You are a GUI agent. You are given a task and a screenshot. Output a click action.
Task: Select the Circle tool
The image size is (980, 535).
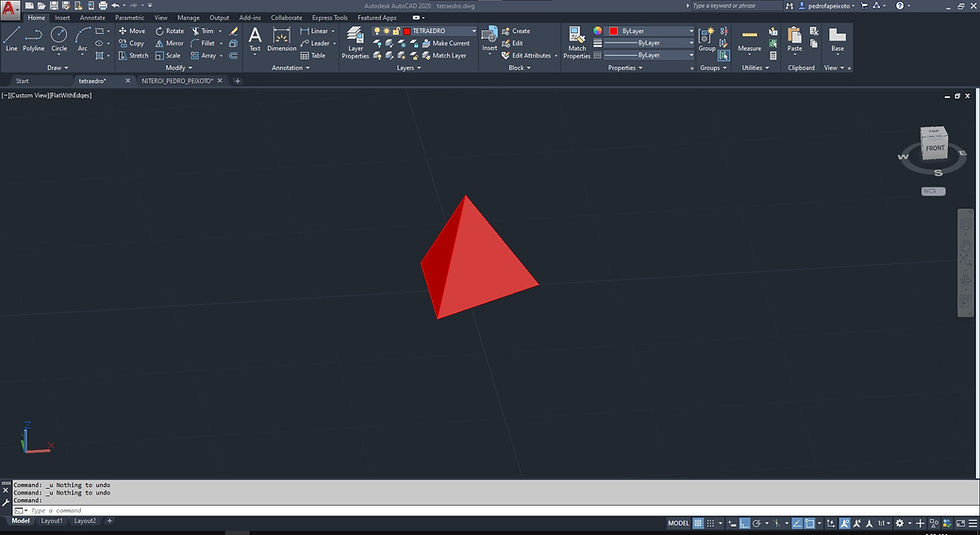coord(59,39)
